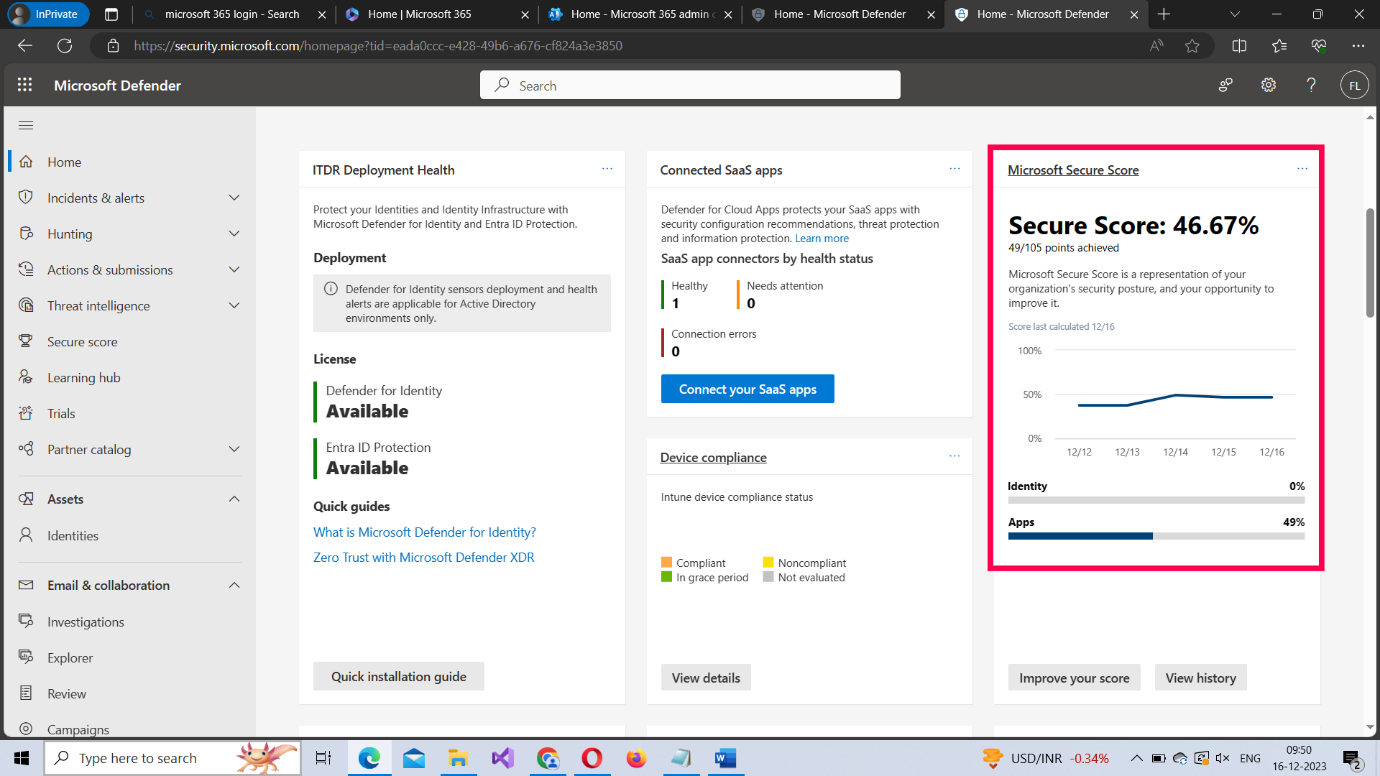Image resolution: width=1380 pixels, height=776 pixels.
Task: Click the Hunting icon in the sidebar
Action: pos(26,233)
